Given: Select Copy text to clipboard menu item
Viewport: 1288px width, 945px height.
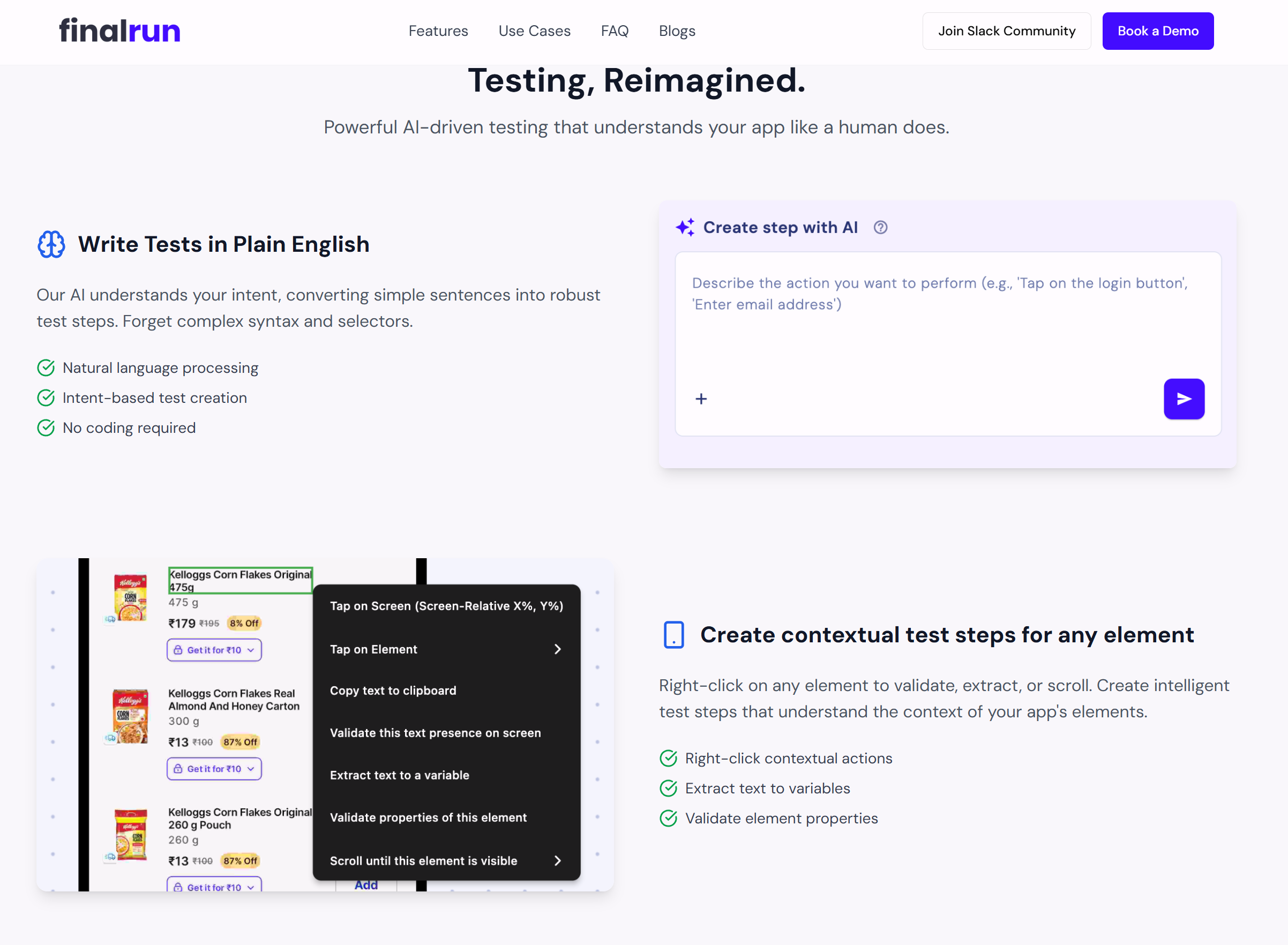Looking at the screenshot, I should tap(393, 691).
